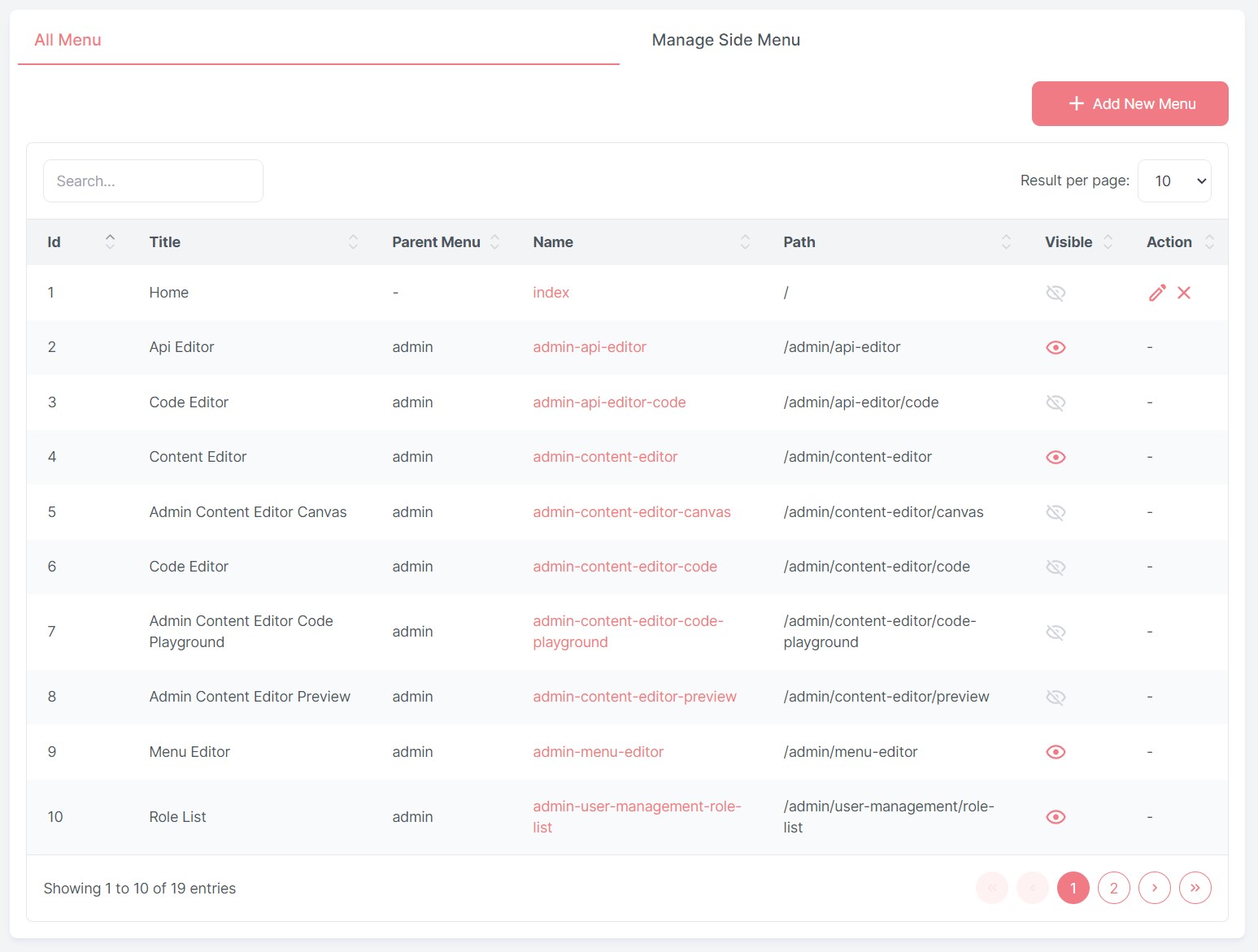Select the Api Editor title cell

pyautogui.click(x=181, y=347)
